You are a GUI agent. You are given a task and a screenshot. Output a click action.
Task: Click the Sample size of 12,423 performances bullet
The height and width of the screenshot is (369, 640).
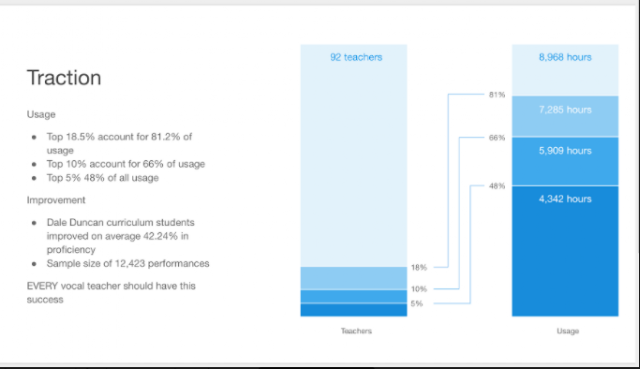[x=128, y=264]
